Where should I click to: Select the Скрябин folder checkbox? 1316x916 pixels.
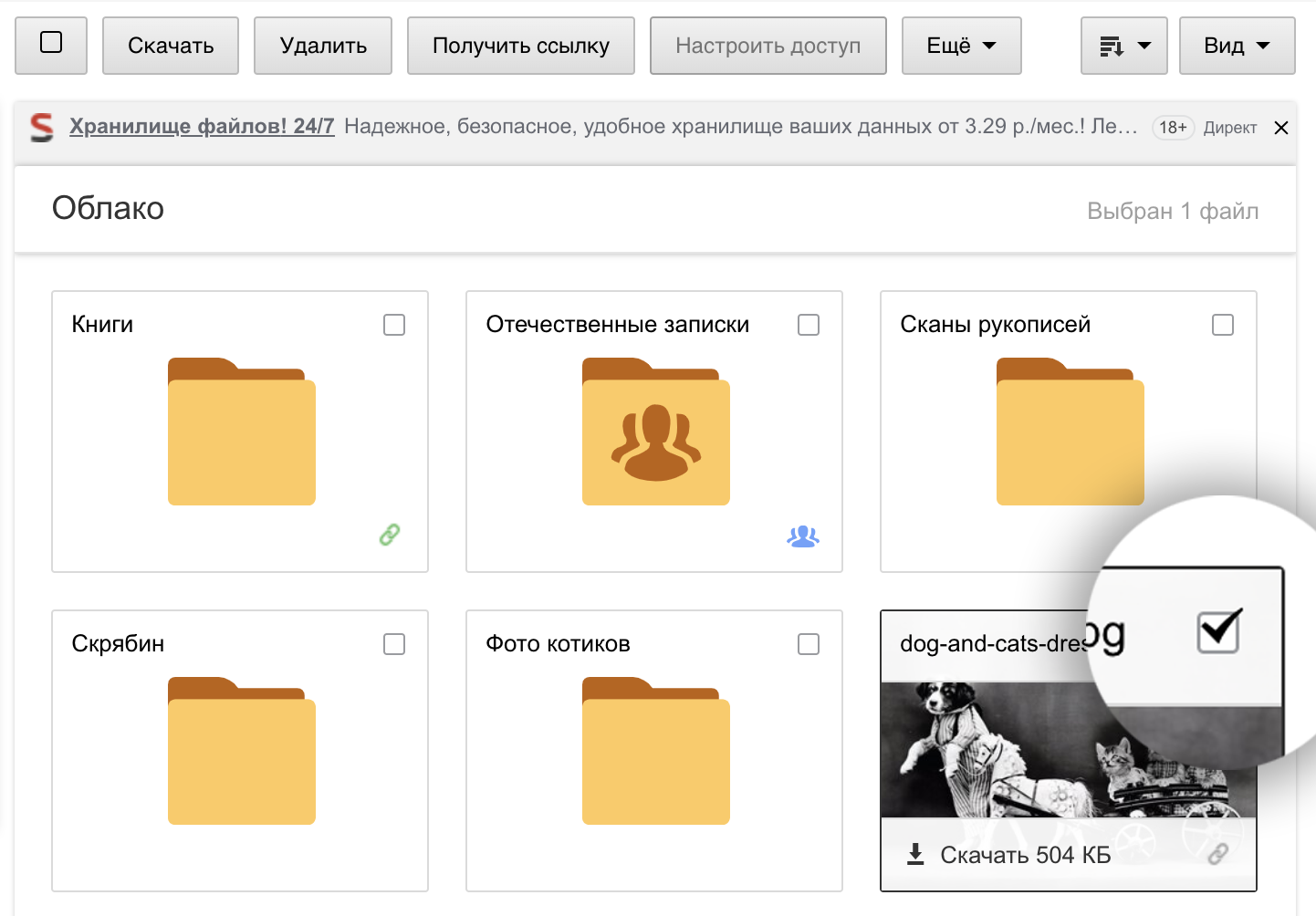(x=394, y=644)
